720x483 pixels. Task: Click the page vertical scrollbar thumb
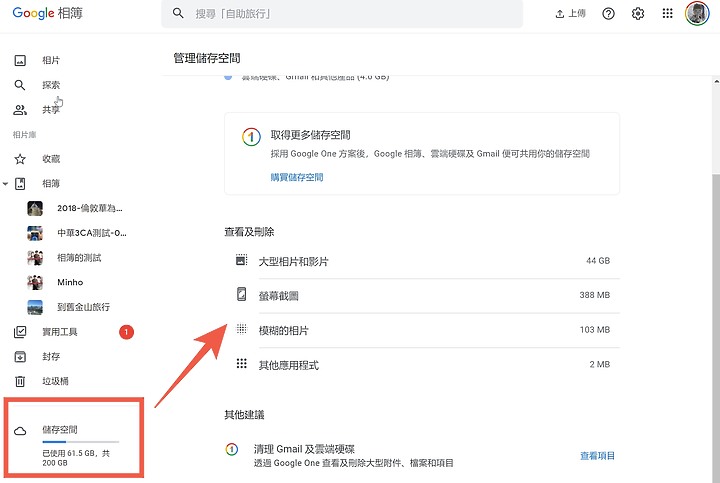pos(716,328)
